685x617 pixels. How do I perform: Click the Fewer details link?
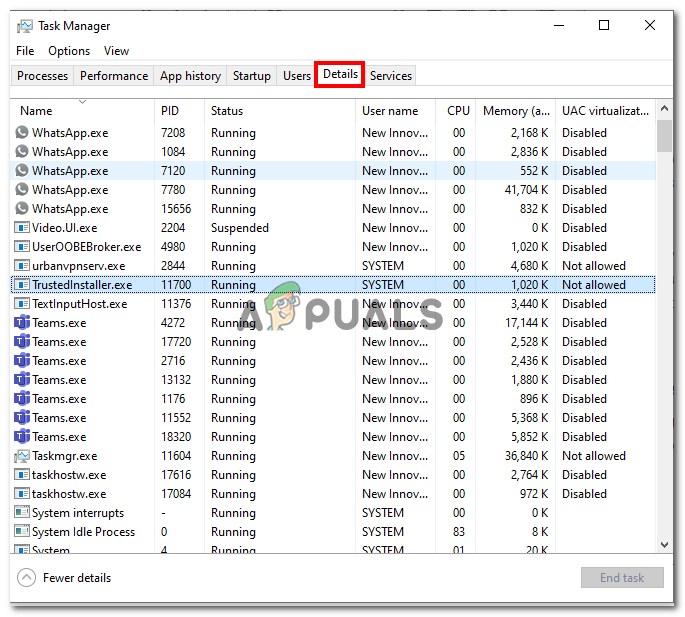click(x=77, y=578)
